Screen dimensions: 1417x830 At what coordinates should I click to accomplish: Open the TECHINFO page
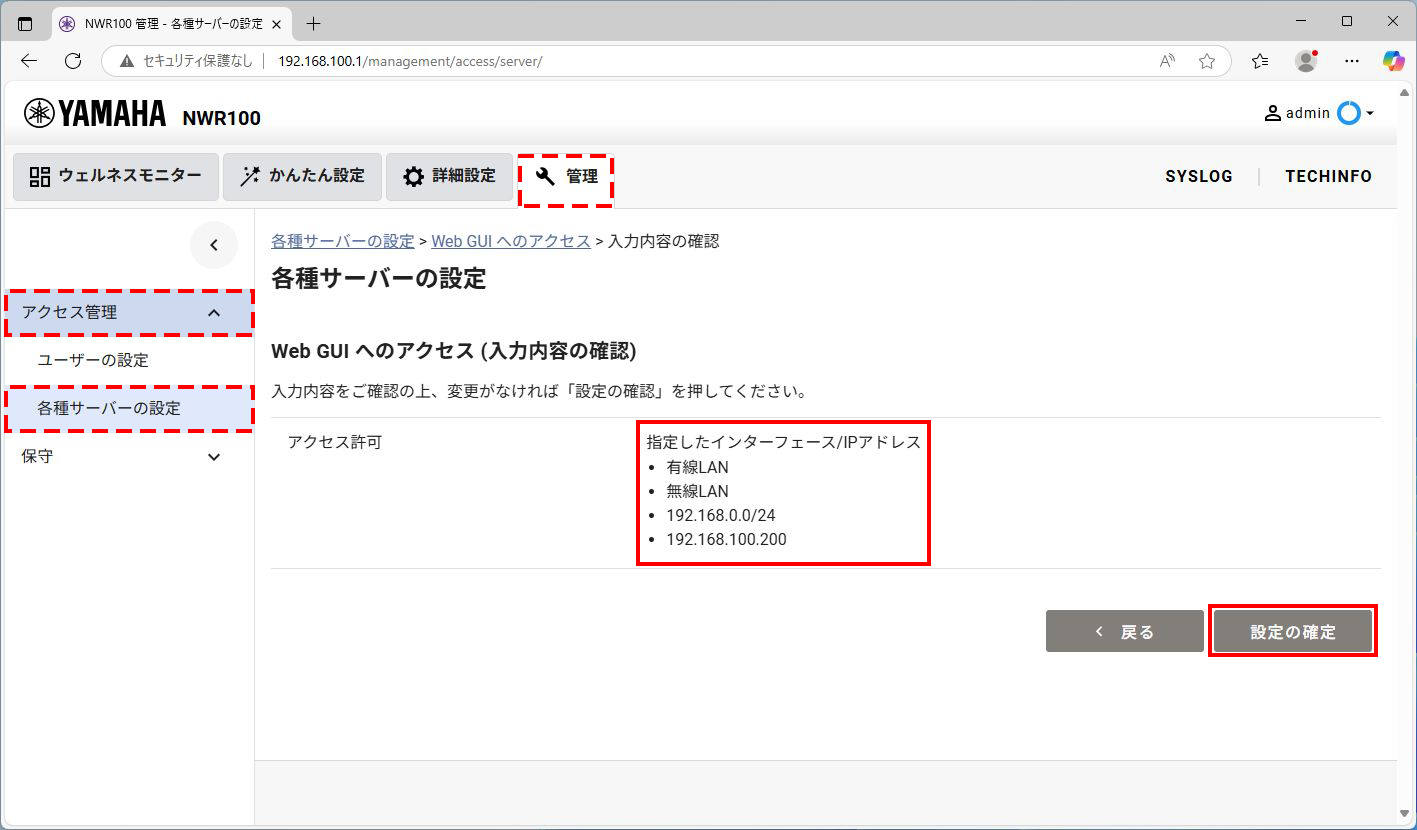(x=1328, y=176)
